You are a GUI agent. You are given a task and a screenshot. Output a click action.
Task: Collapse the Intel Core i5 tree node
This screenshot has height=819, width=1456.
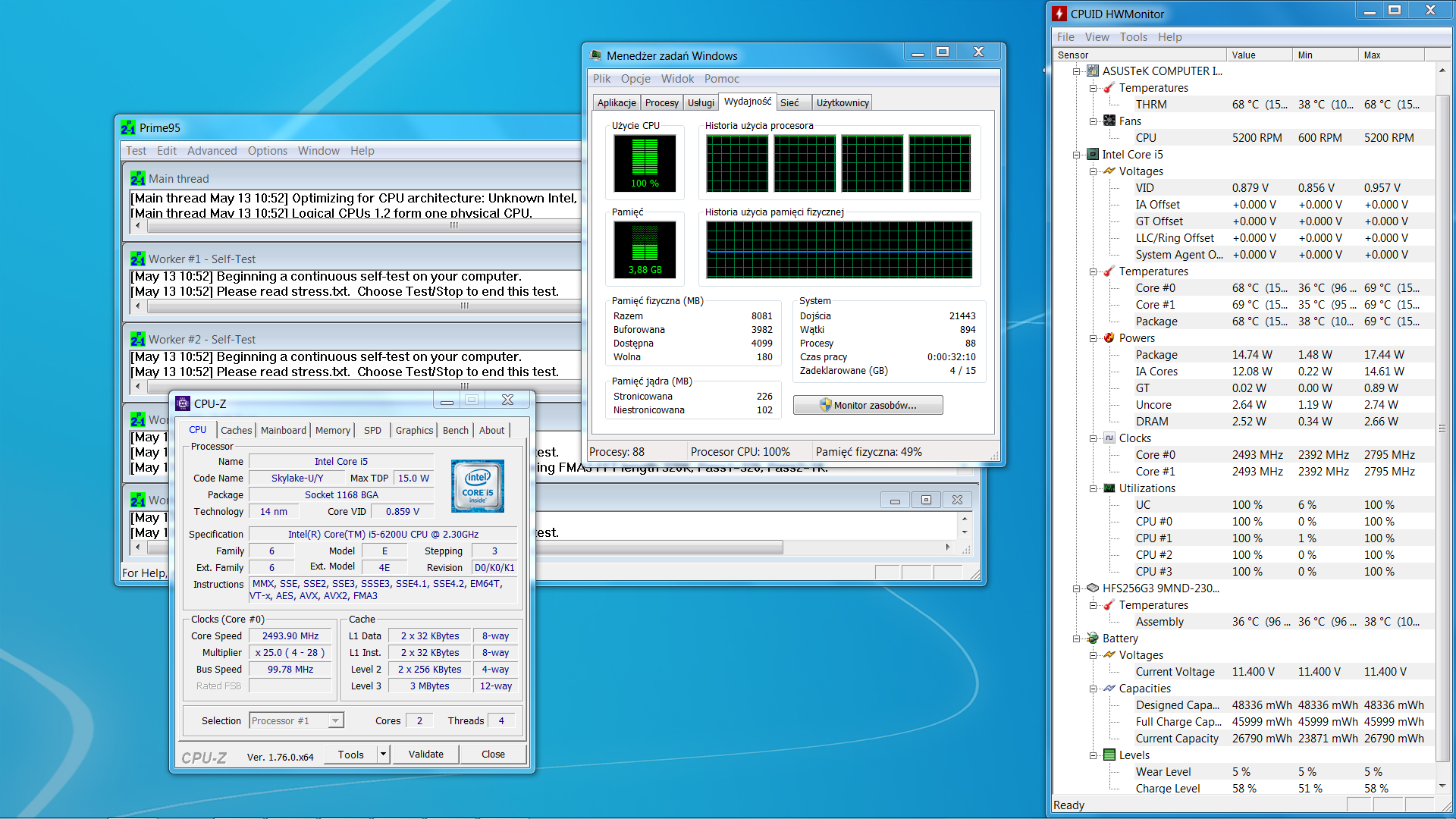(1076, 155)
